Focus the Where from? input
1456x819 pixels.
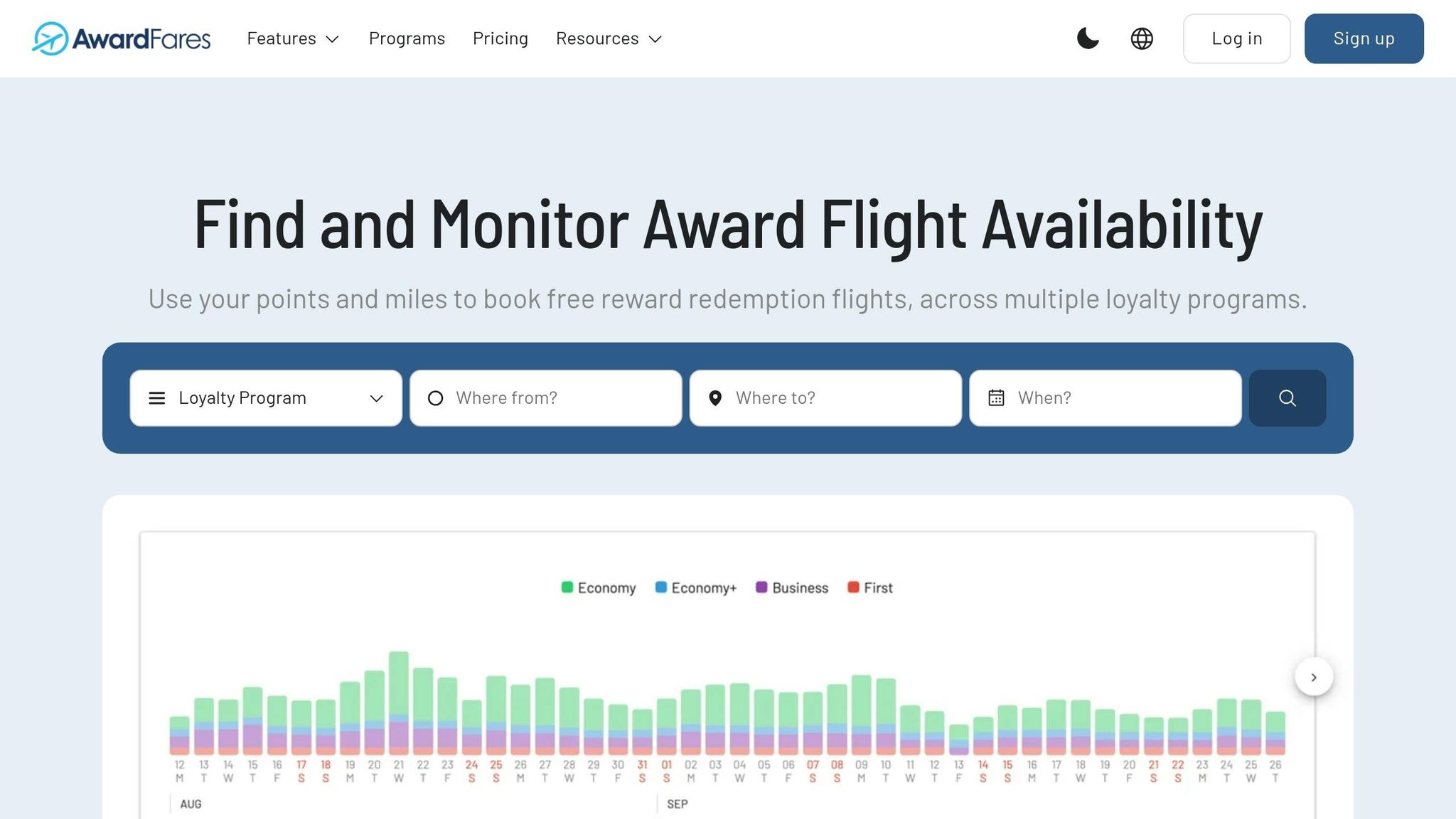pos(546,398)
